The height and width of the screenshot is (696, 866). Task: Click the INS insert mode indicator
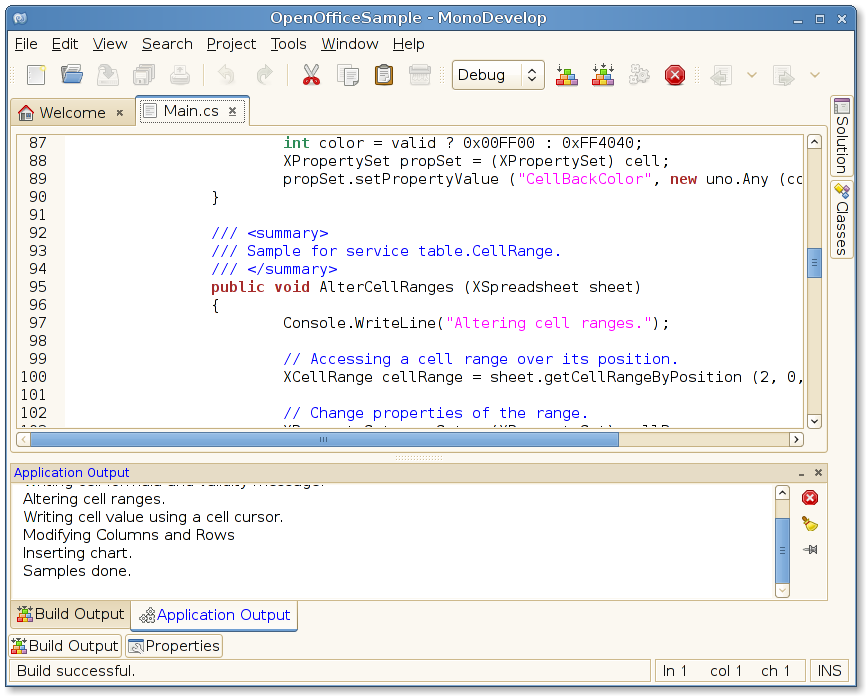tap(829, 671)
